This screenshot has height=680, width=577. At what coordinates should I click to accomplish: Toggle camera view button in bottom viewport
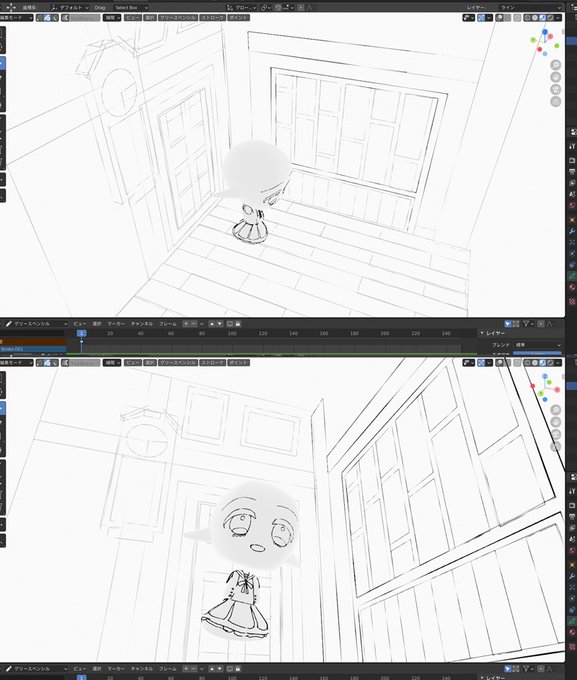coord(556,435)
